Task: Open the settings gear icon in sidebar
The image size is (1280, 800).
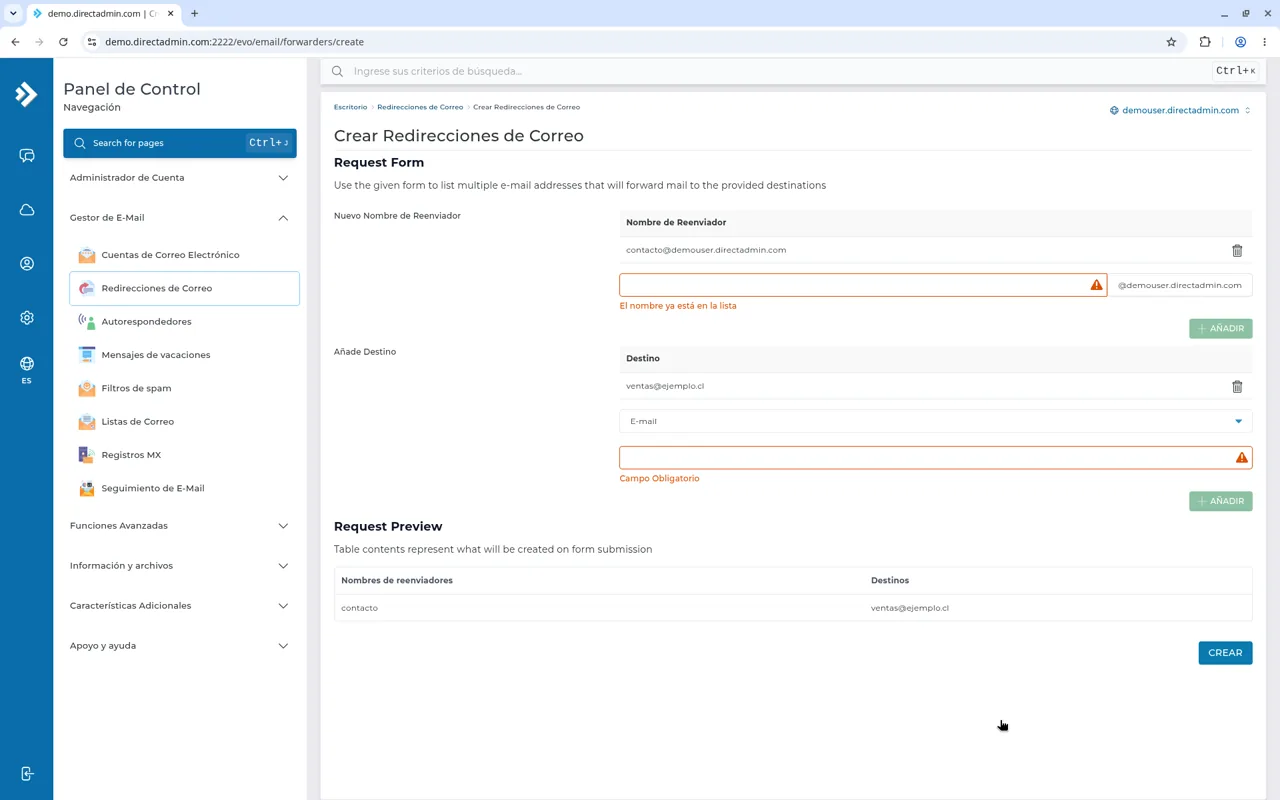Action: pos(27,318)
